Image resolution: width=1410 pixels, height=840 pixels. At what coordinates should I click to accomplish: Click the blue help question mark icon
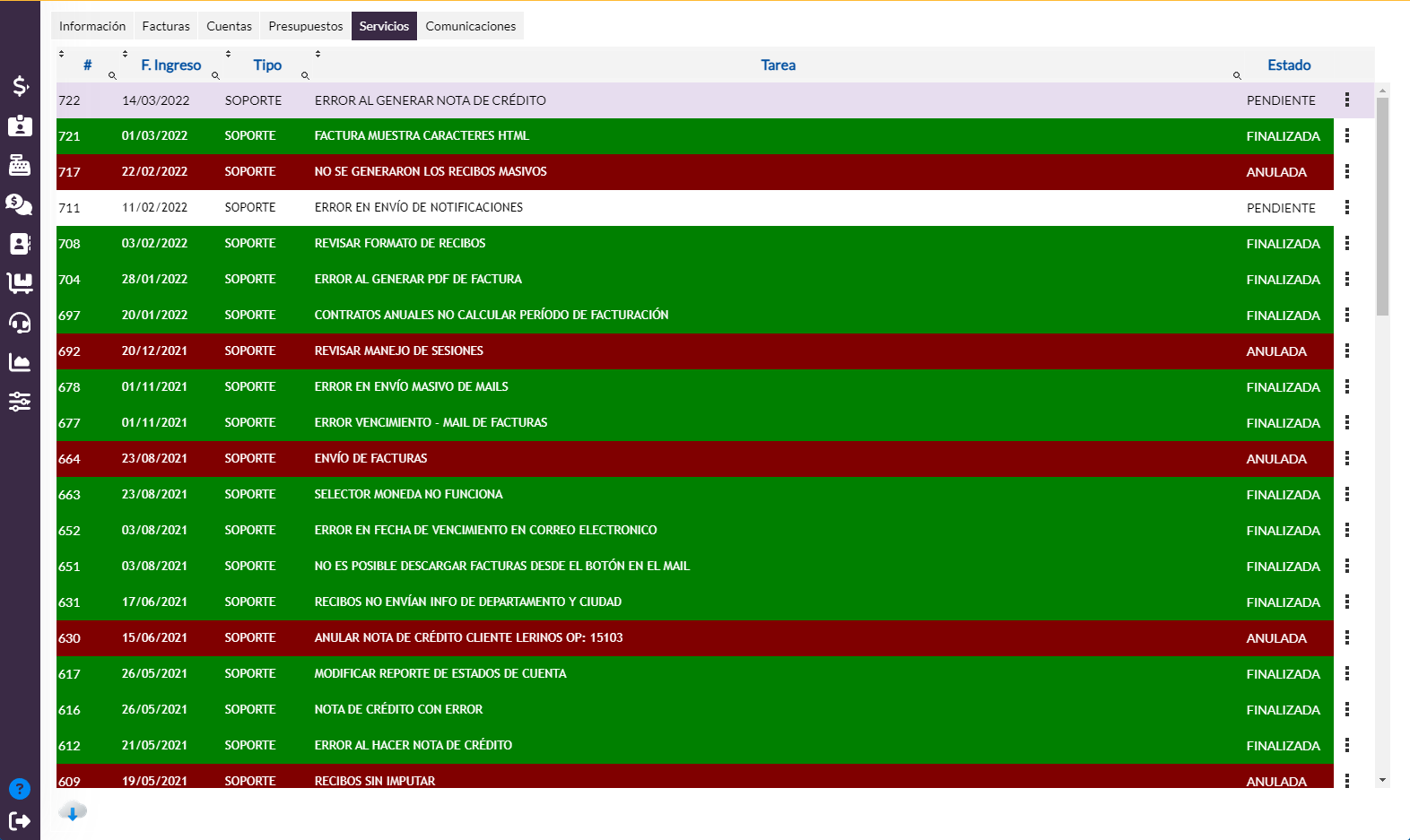[20, 789]
